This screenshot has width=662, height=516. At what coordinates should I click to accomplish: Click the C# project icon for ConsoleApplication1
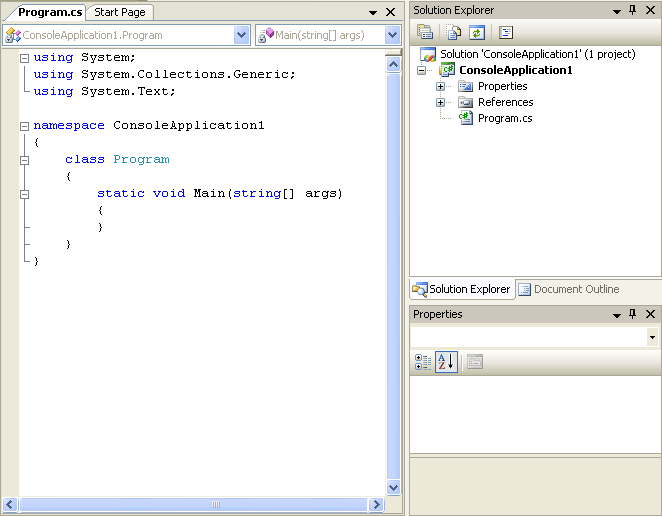click(447, 70)
